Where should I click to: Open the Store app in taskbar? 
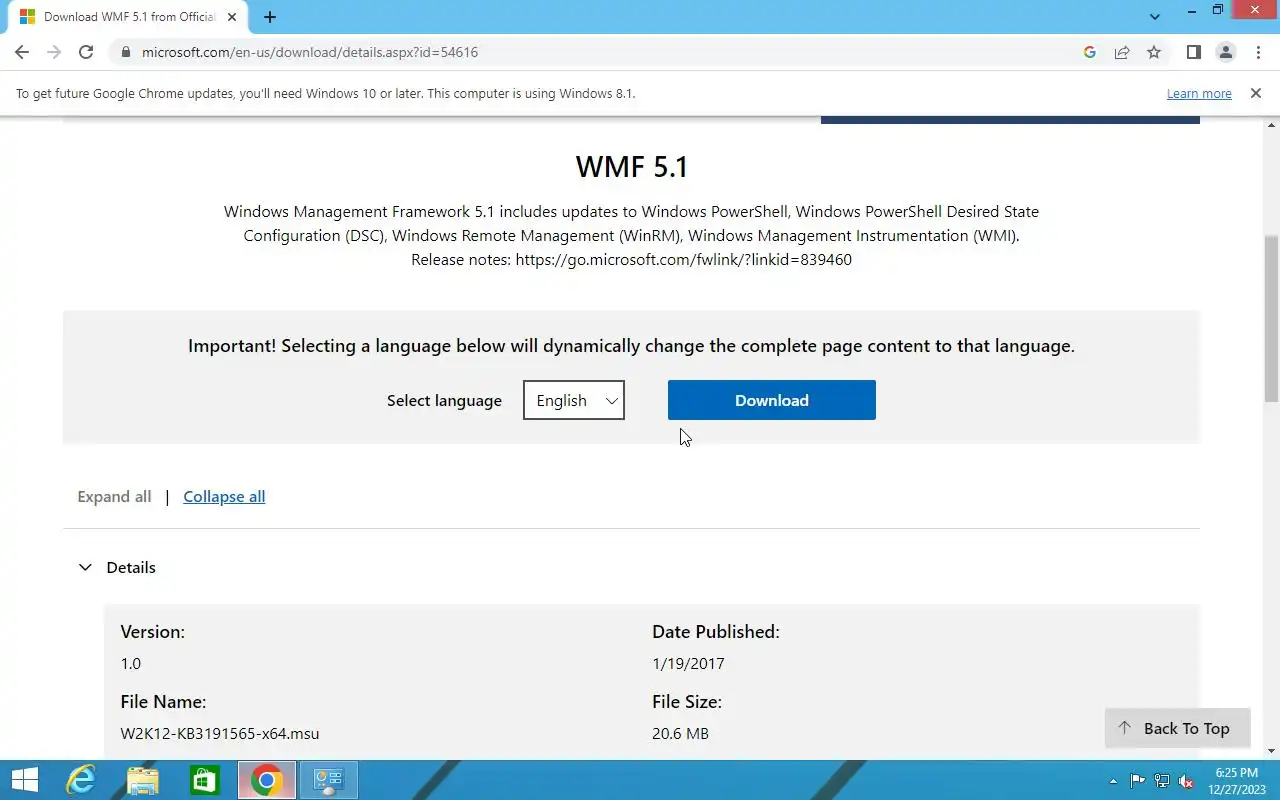click(205, 780)
